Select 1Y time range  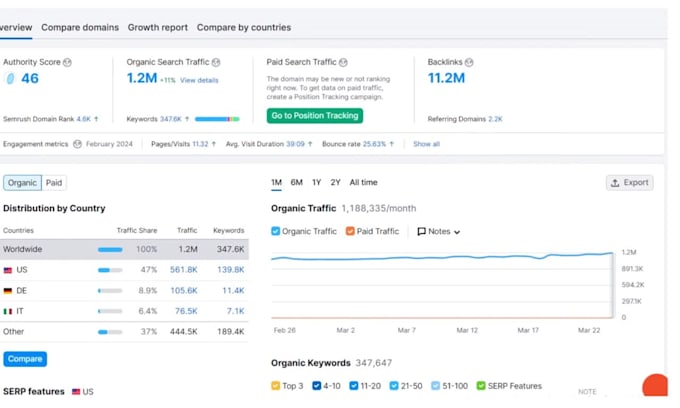pyautogui.click(x=317, y=183)
